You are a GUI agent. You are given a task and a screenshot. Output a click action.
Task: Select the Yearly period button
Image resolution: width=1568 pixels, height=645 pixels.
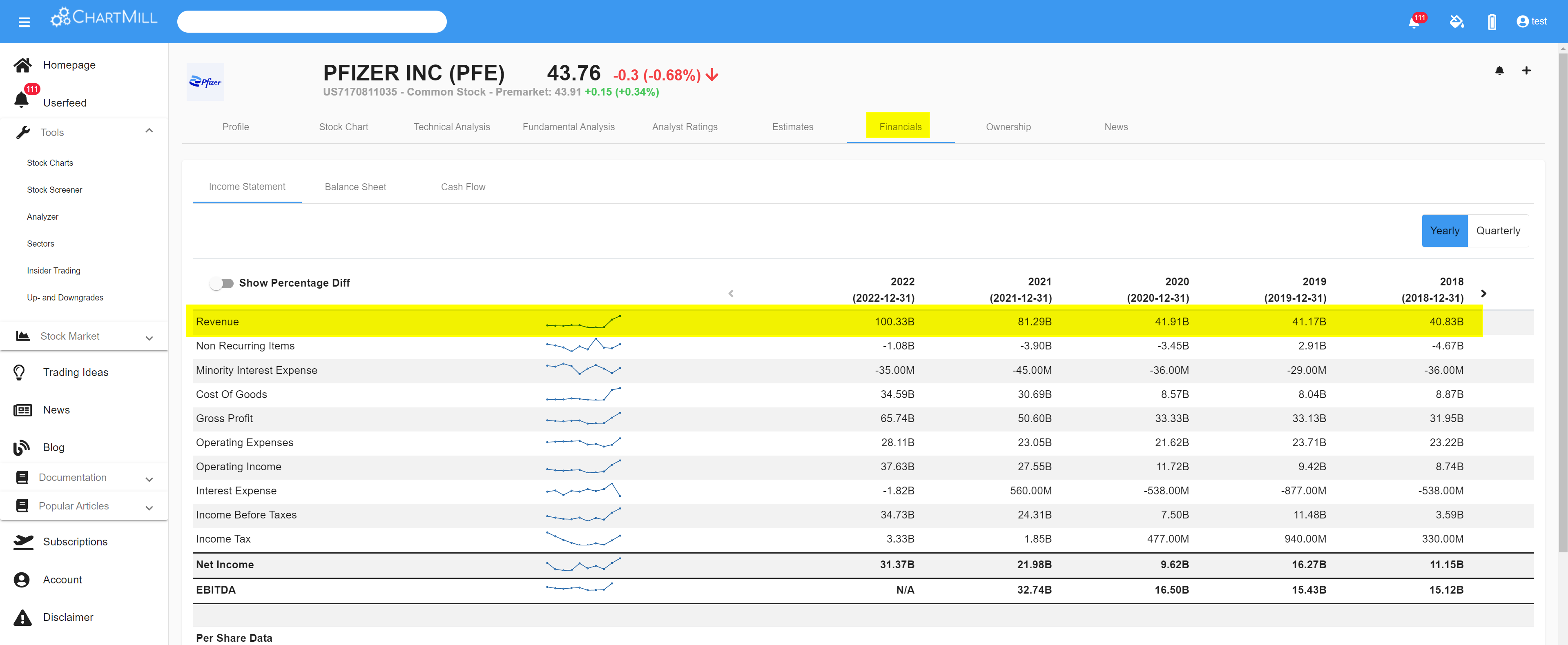(x=1444, y=231)
